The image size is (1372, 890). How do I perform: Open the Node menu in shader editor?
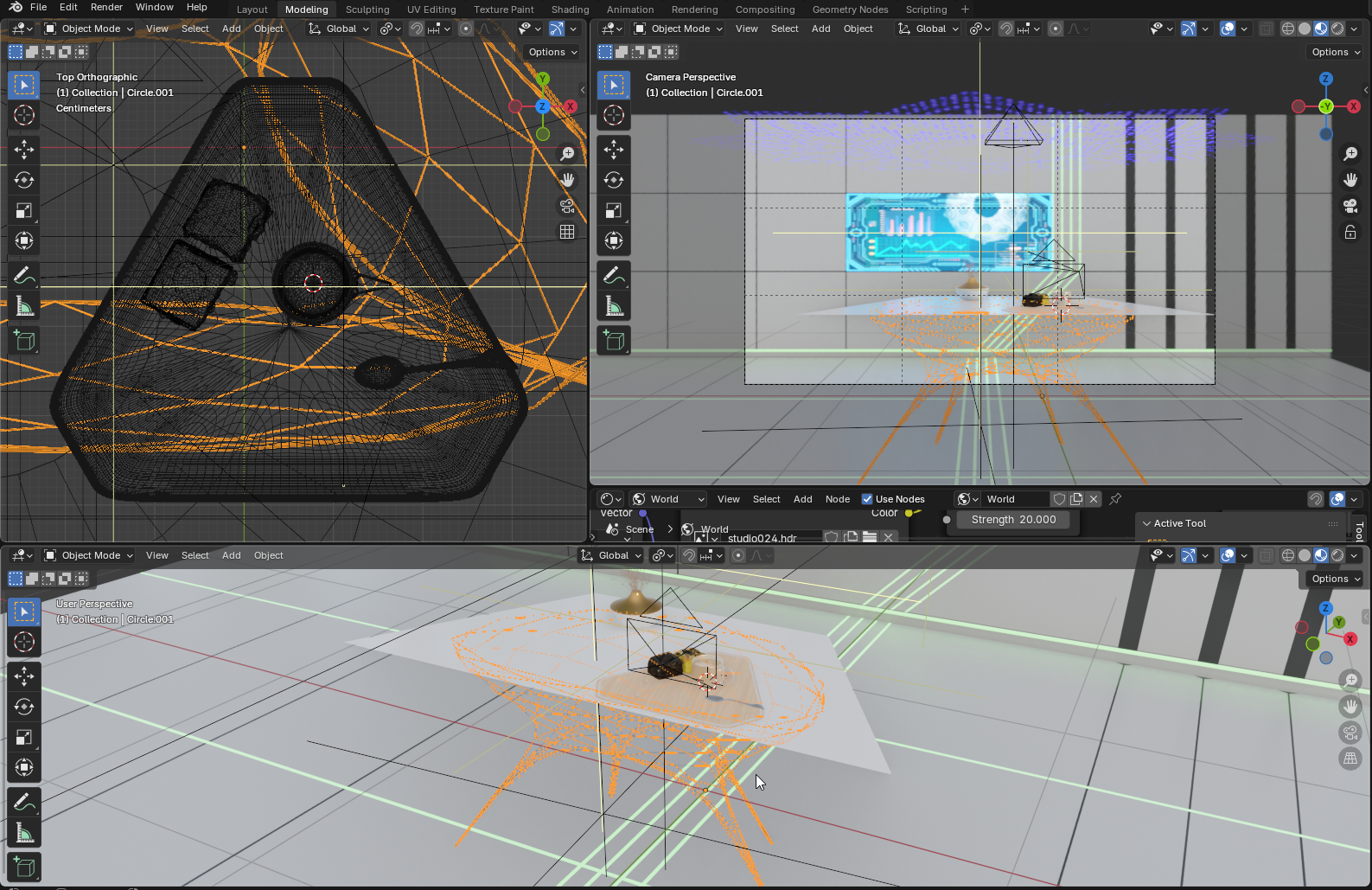[x=838, y=499]
